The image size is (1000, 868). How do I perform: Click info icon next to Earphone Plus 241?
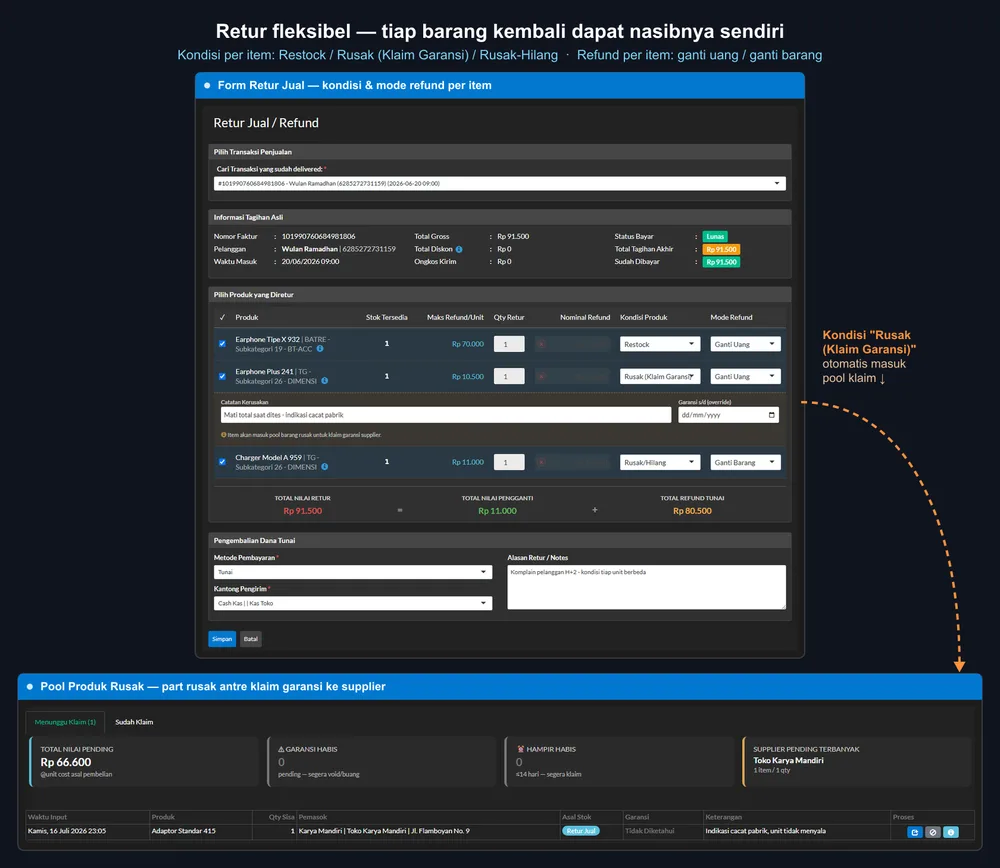[325, 381]
